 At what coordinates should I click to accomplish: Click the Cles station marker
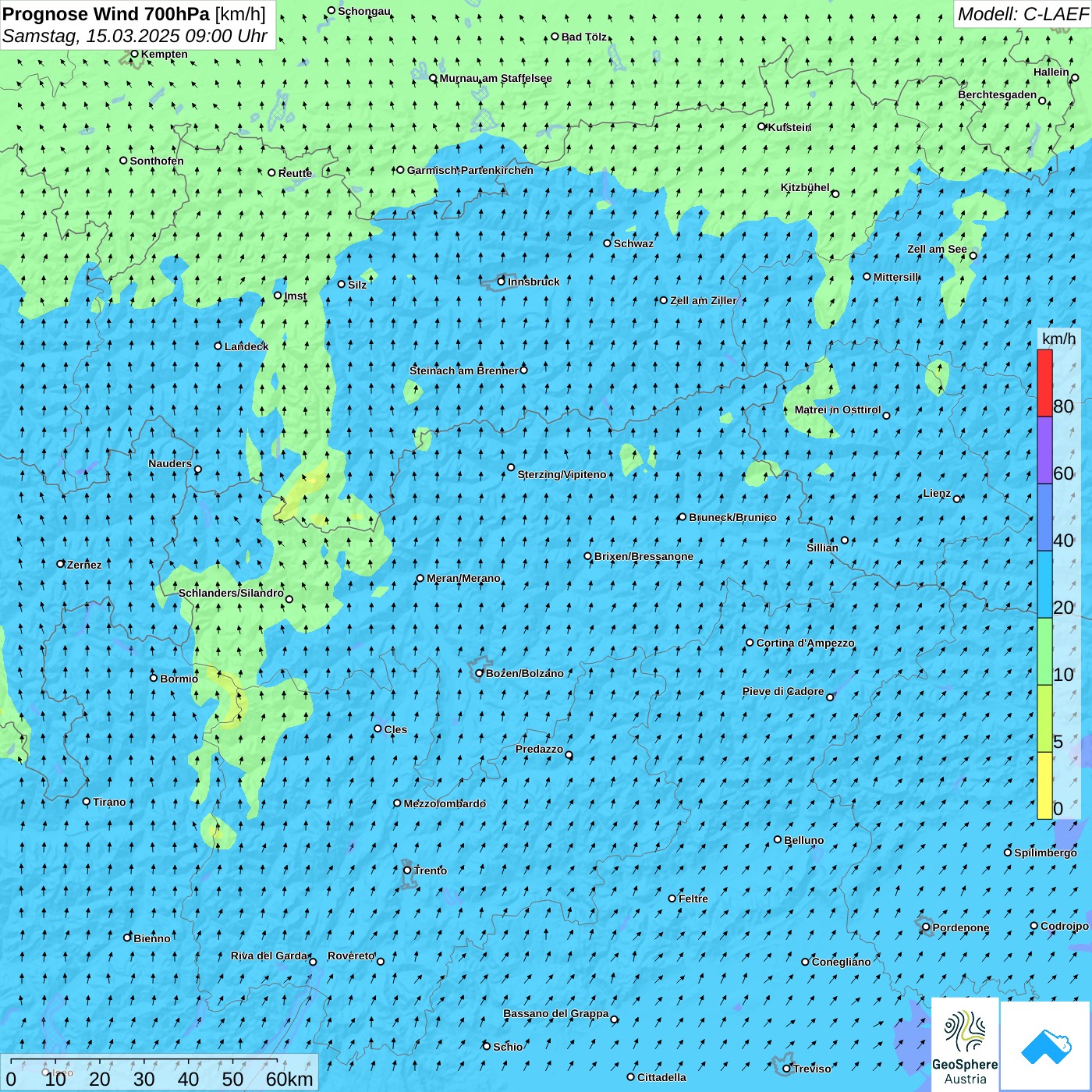click(x=378, y=729)
